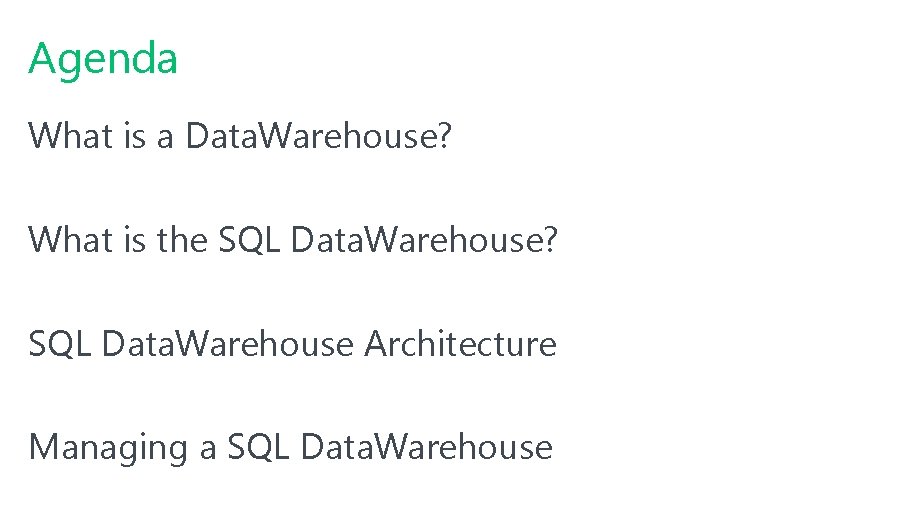Viewport: 907px width, 510px height.
Task: Click the "Managing a SQL DataWarehouse" agenda item
Action: [x=290, y=447]
